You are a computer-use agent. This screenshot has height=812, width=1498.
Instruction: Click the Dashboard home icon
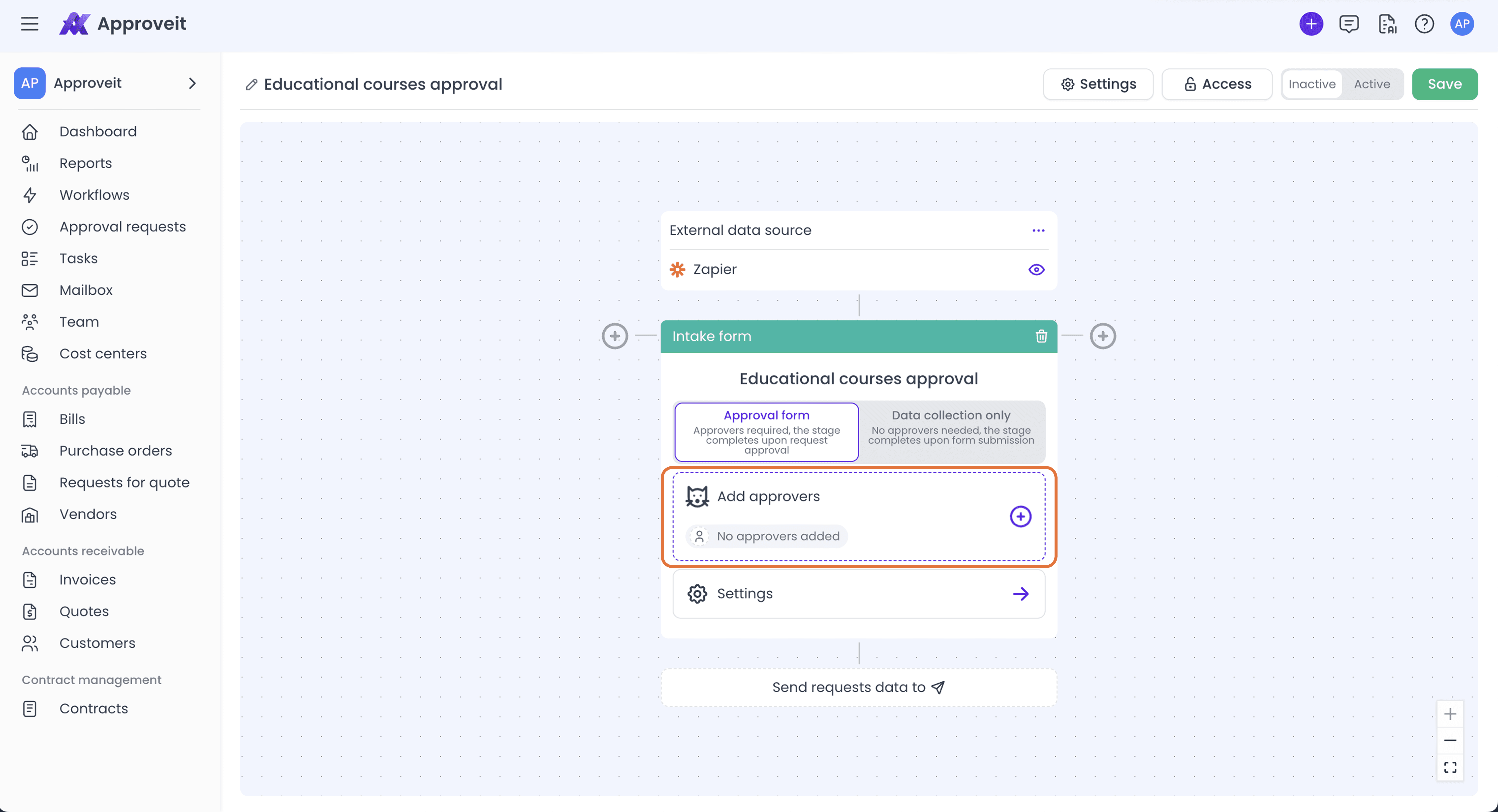pos(30,132)
